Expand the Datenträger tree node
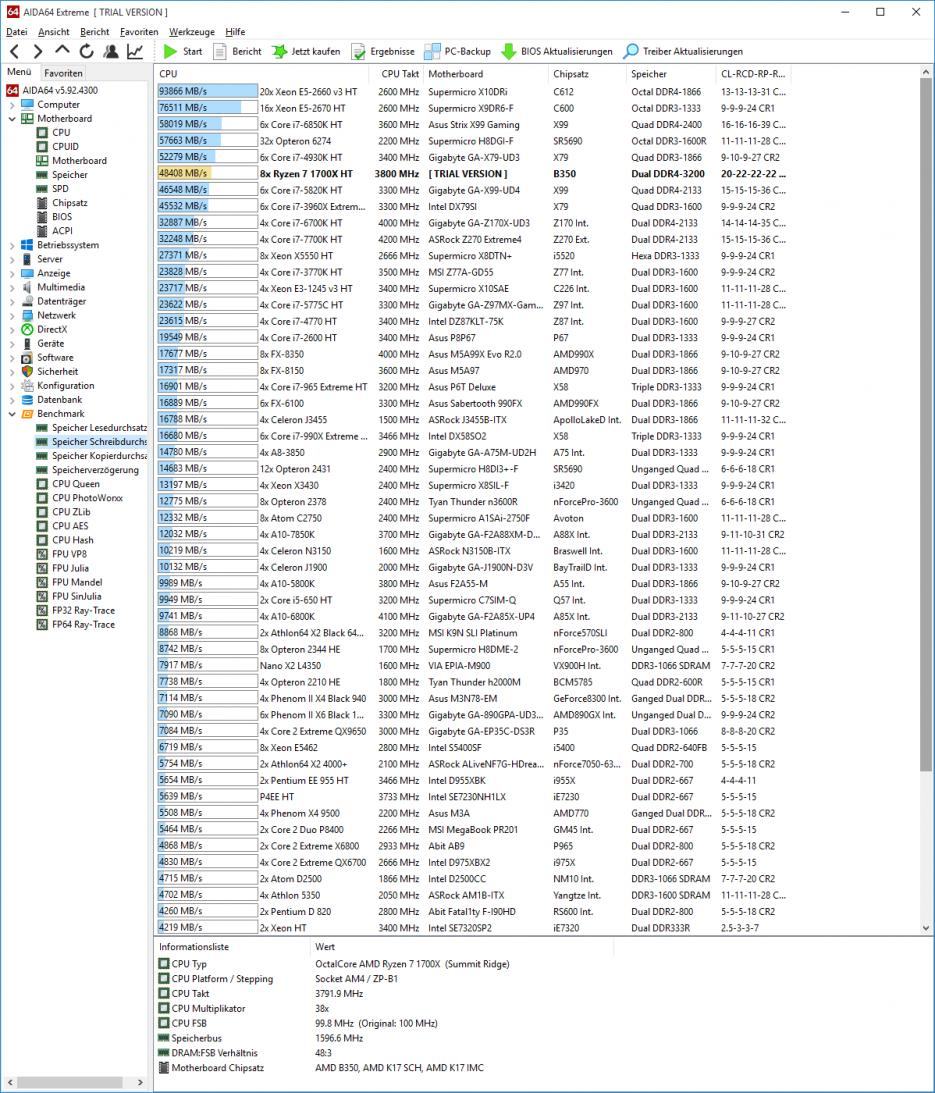The width and height of the screenshot is (935, 1093). coord(12,301)
